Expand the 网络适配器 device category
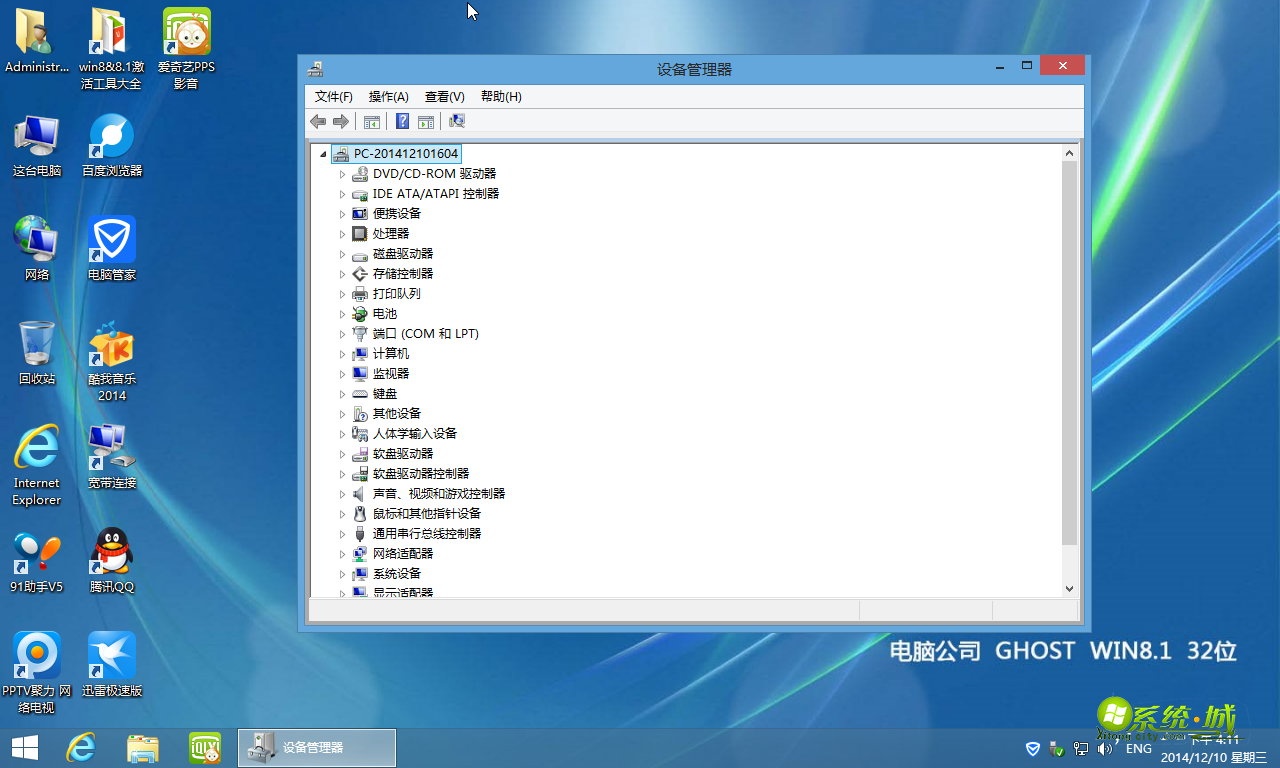This screenshot has height=768, width=1280. coord(343,553)
